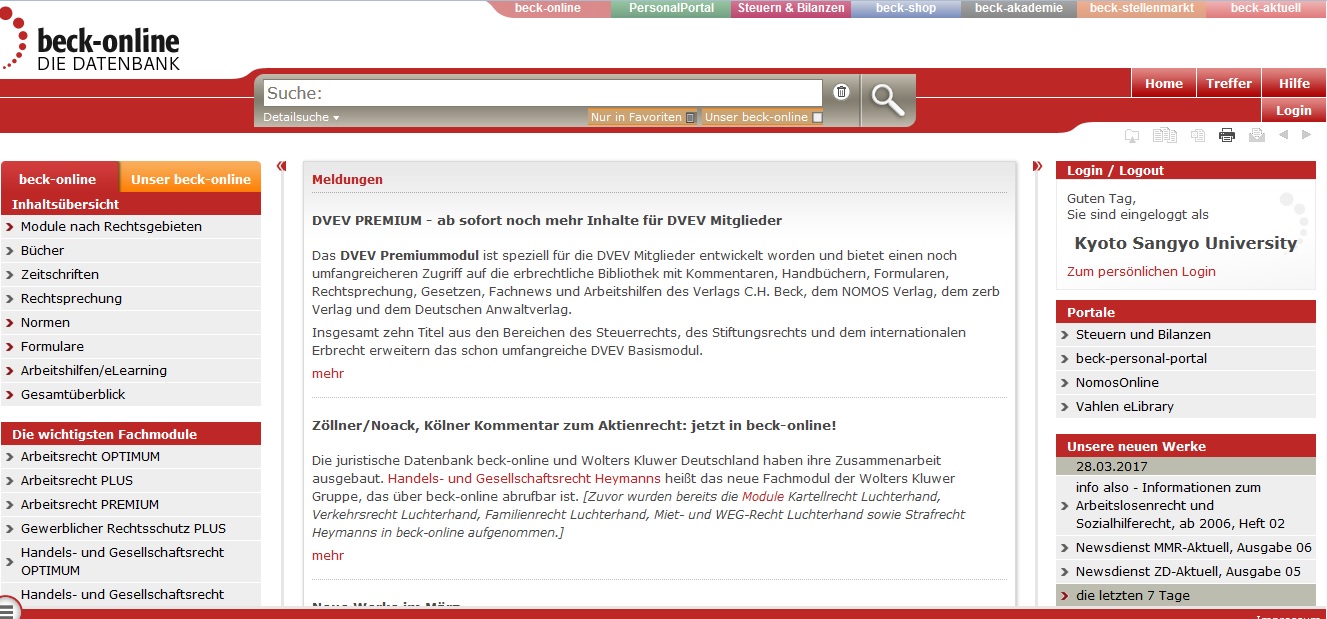
Task: Click the Zöllner/Noack Kölner Kommentar headline
Action: coord(574,426)
